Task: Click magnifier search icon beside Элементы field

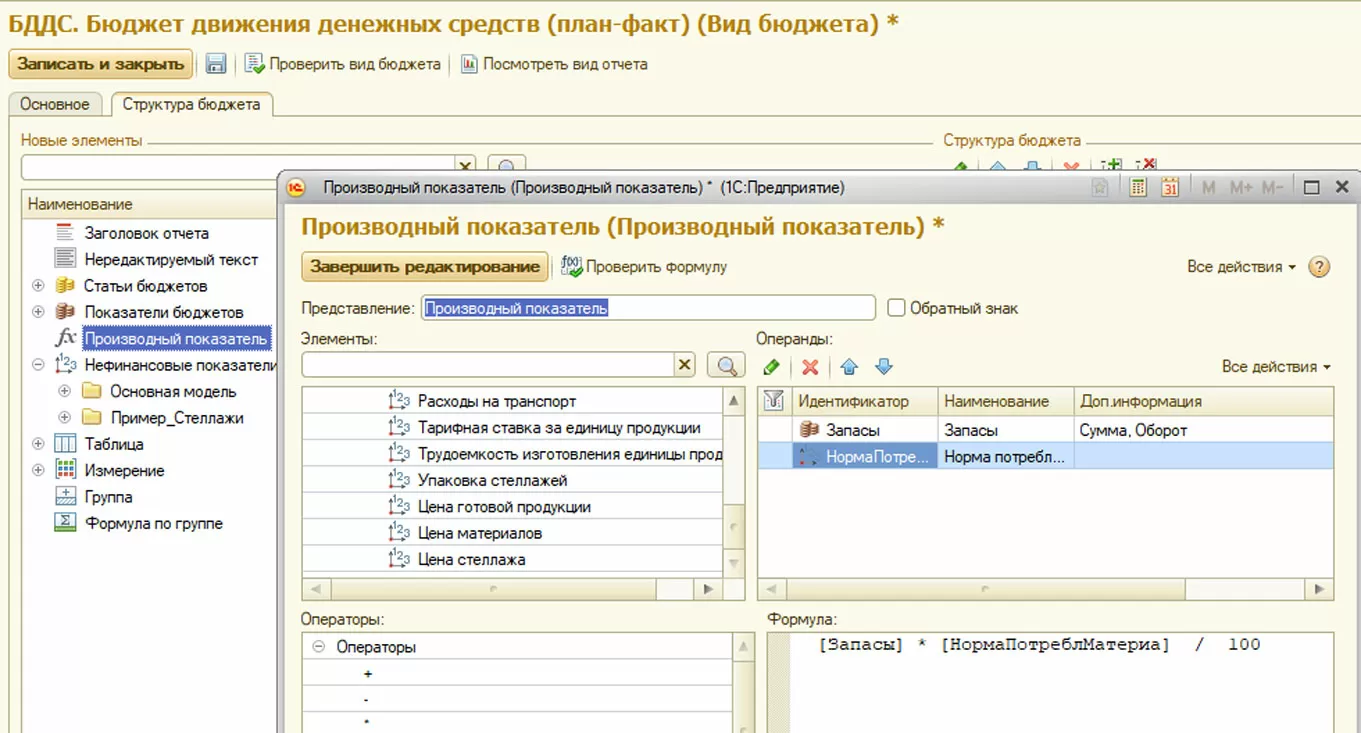Action: coord(726,365)
